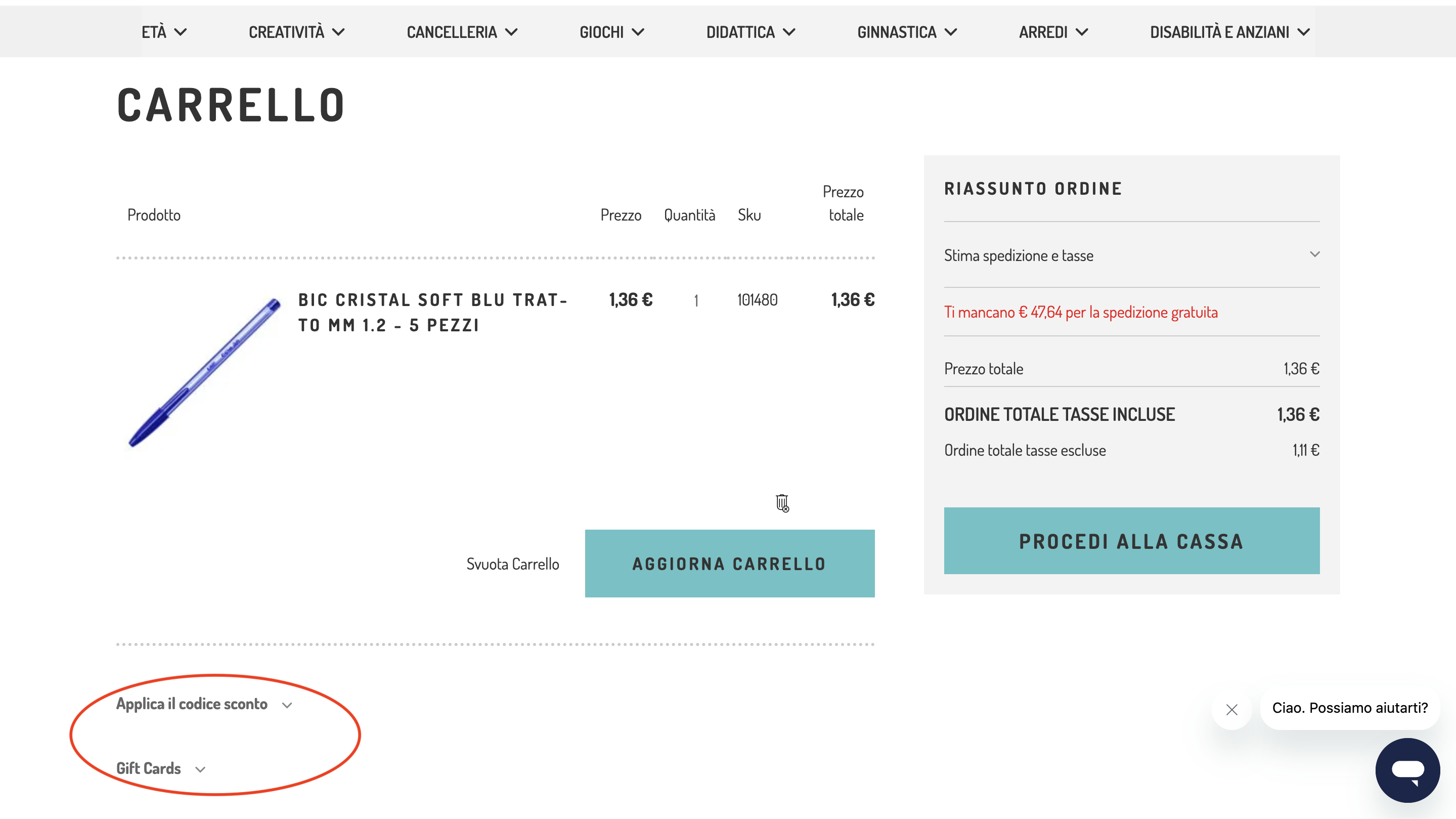Click Procedi alla cassa button

coord(1131,541)
